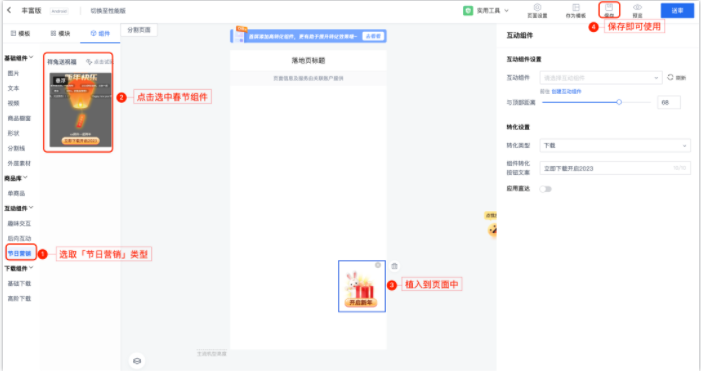Image resolution: width=701 pixels, height=371 pixels.
Task: Select 图片 basic component
Action: [x=13, y=73]
